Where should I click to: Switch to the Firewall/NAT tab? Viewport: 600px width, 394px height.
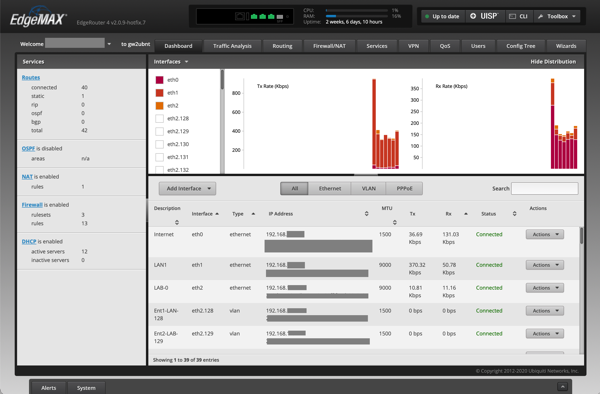[329, 46]
